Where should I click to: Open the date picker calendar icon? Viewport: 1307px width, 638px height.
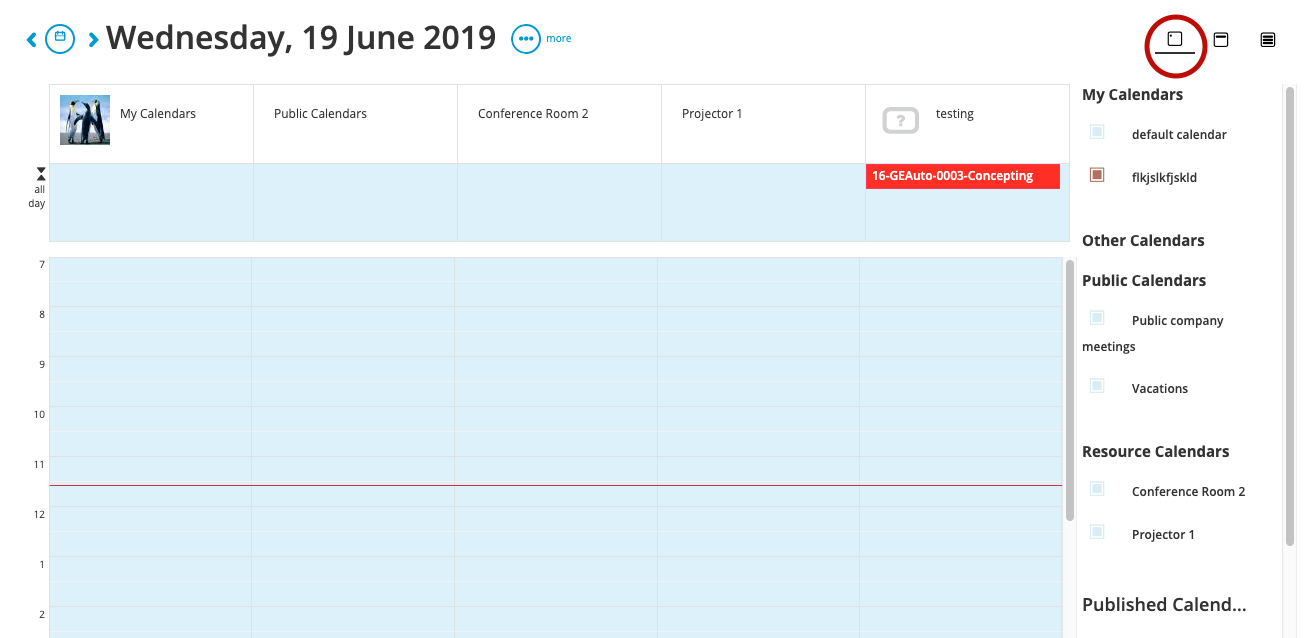click(61, 38)
